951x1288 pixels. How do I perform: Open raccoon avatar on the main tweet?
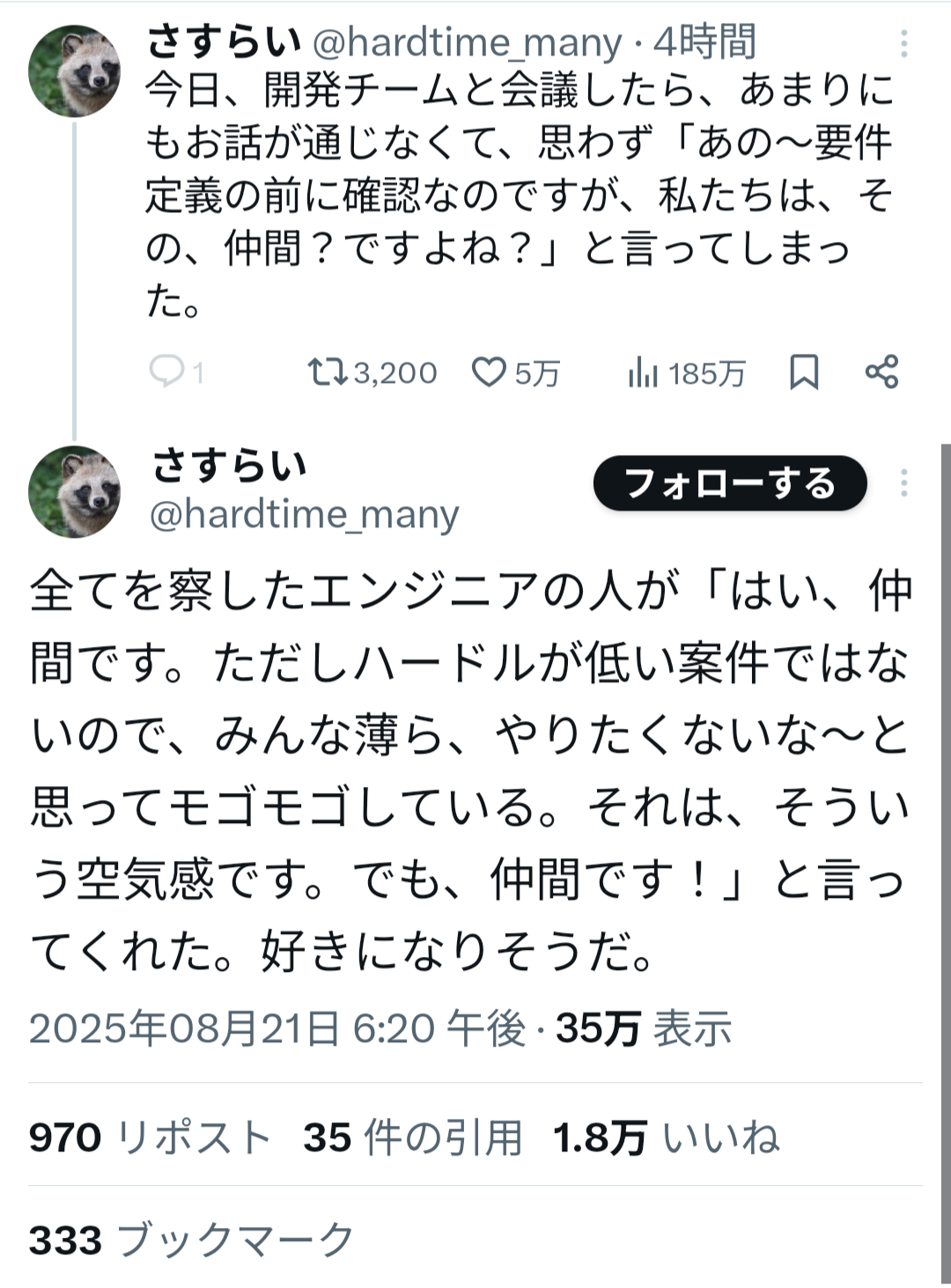[74, 491]
